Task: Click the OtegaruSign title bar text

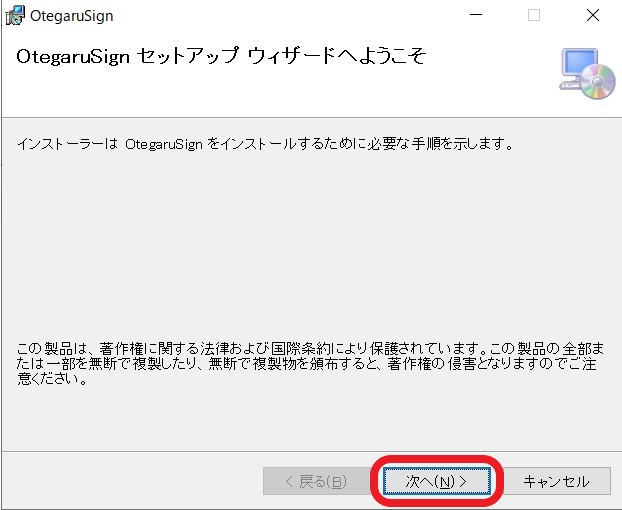Action: coord(72,16)
